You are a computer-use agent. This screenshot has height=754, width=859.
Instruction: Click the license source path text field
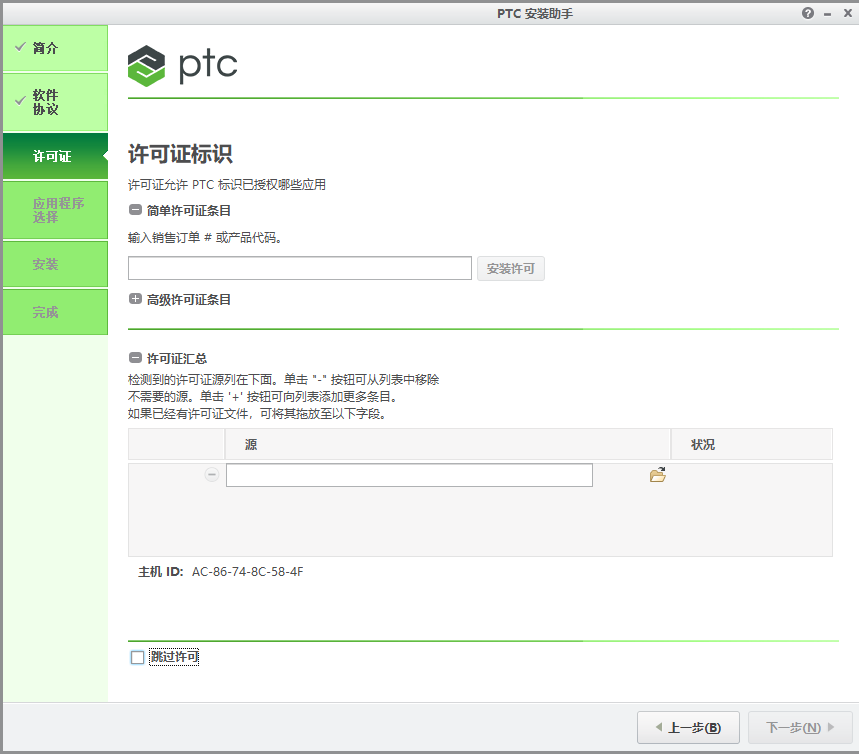click(409, 475)
